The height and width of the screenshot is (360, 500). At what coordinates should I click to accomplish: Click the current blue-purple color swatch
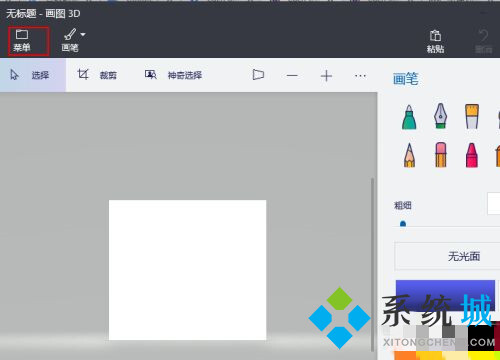pos(445,295)
